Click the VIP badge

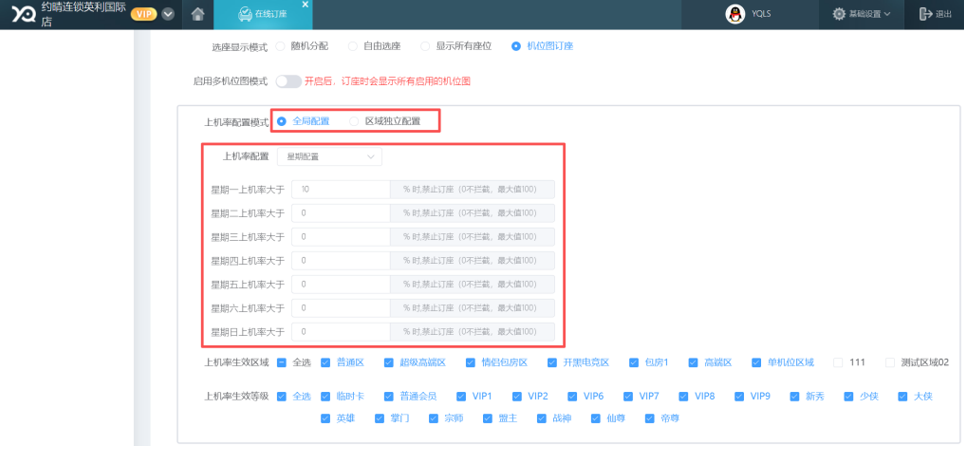144,14
